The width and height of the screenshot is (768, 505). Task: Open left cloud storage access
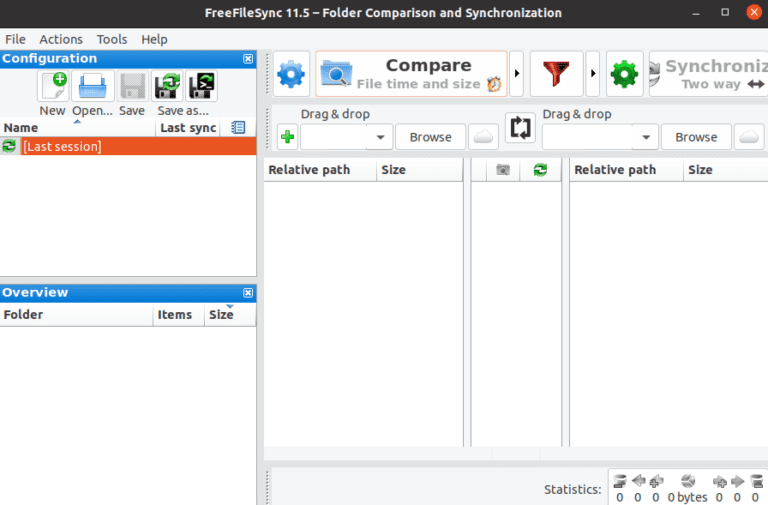(483, 137)
